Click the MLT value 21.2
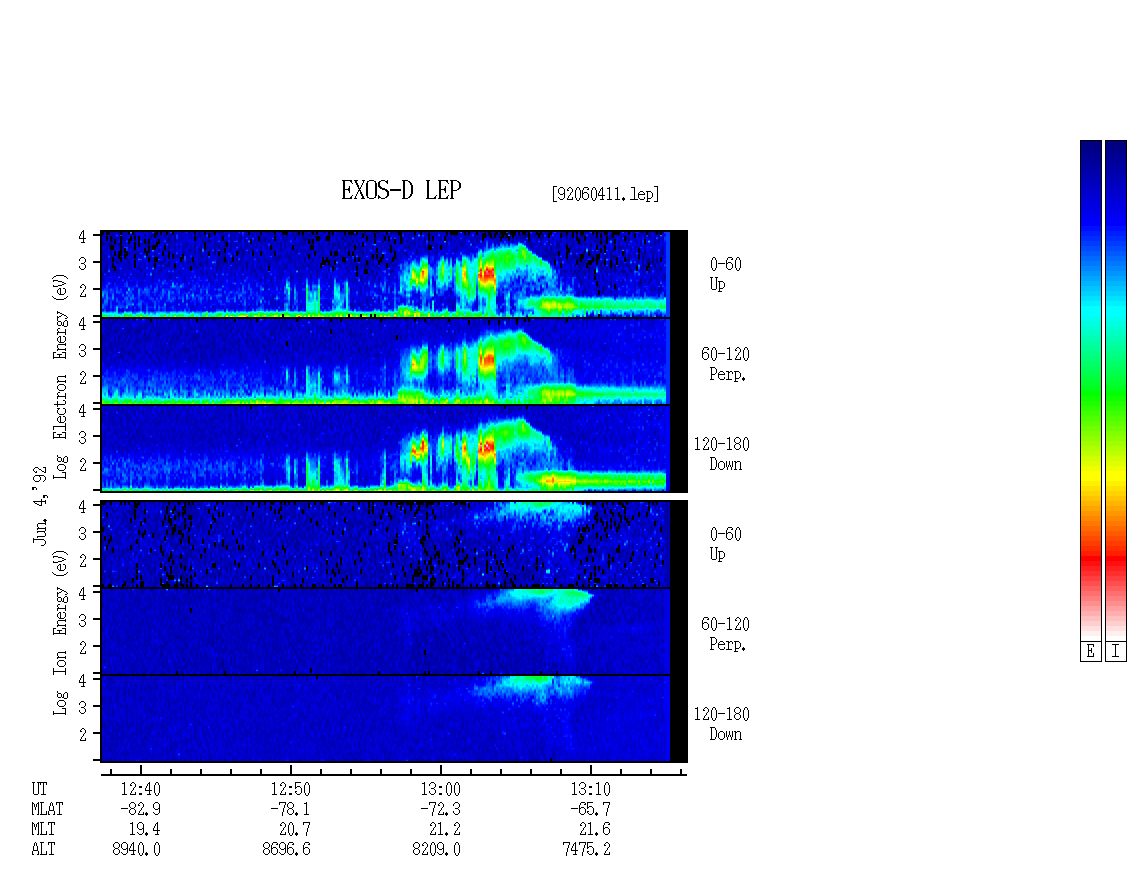The width and height of the screenshot is (1130, 875). (x=445, y=830)
